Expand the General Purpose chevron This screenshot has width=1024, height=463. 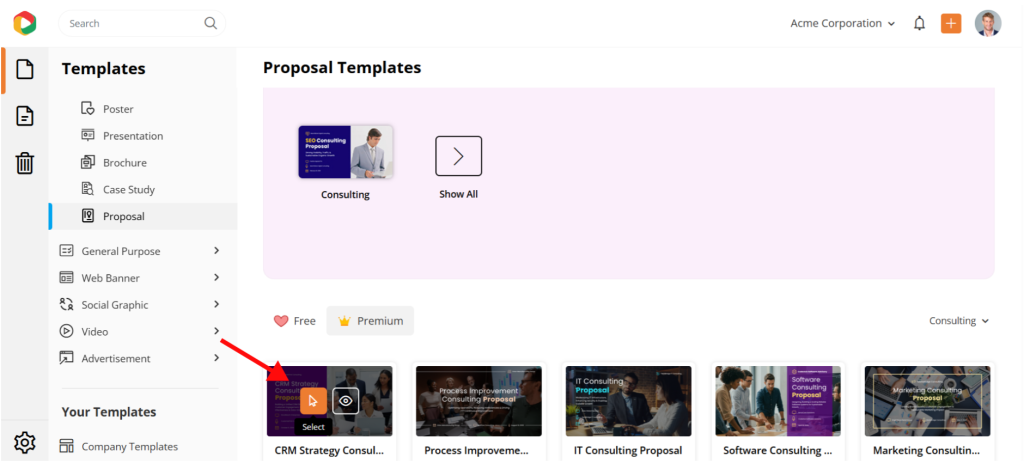pos(217,251)
